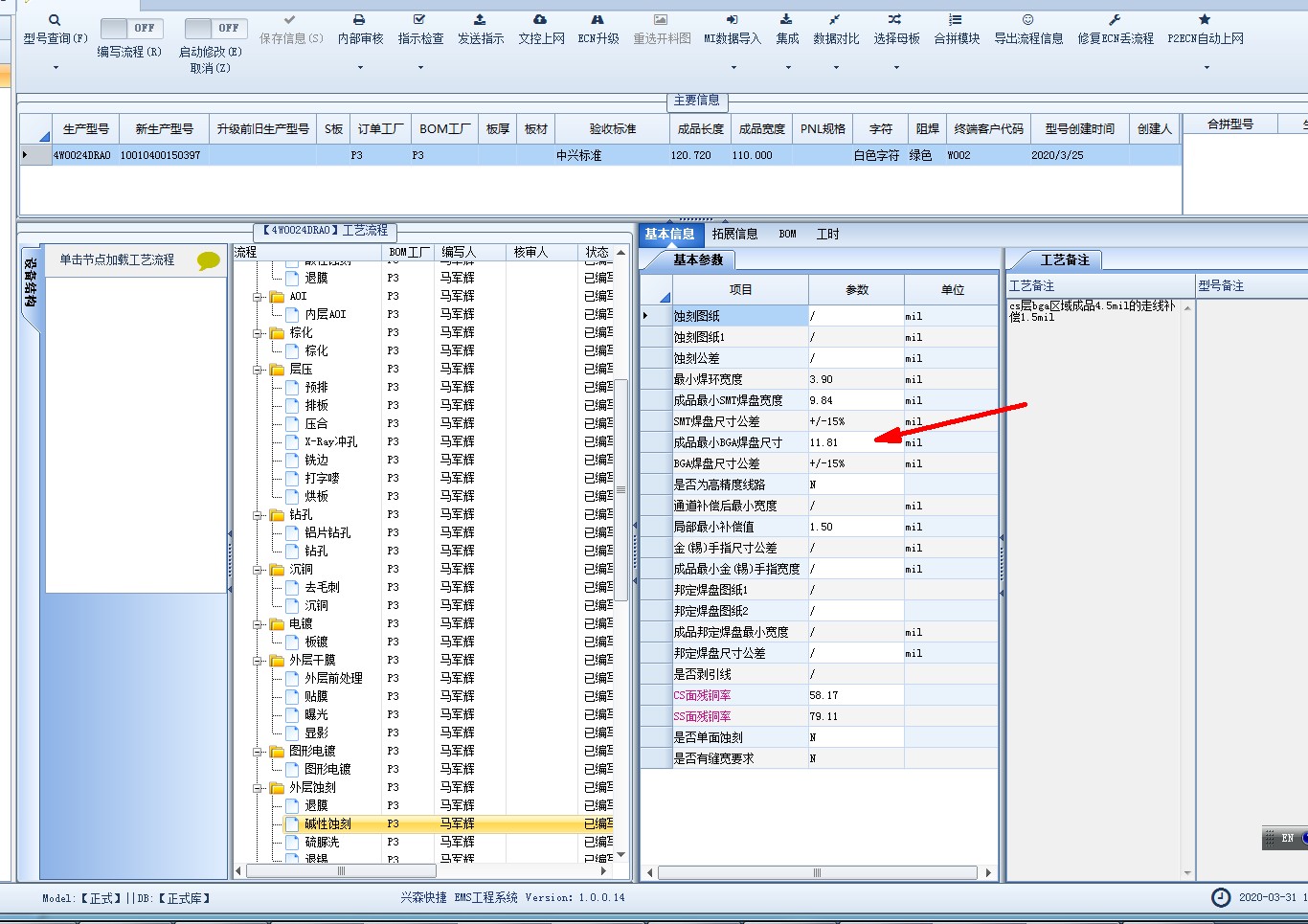Click the 取消(Z) cancel button

(211, 68)
